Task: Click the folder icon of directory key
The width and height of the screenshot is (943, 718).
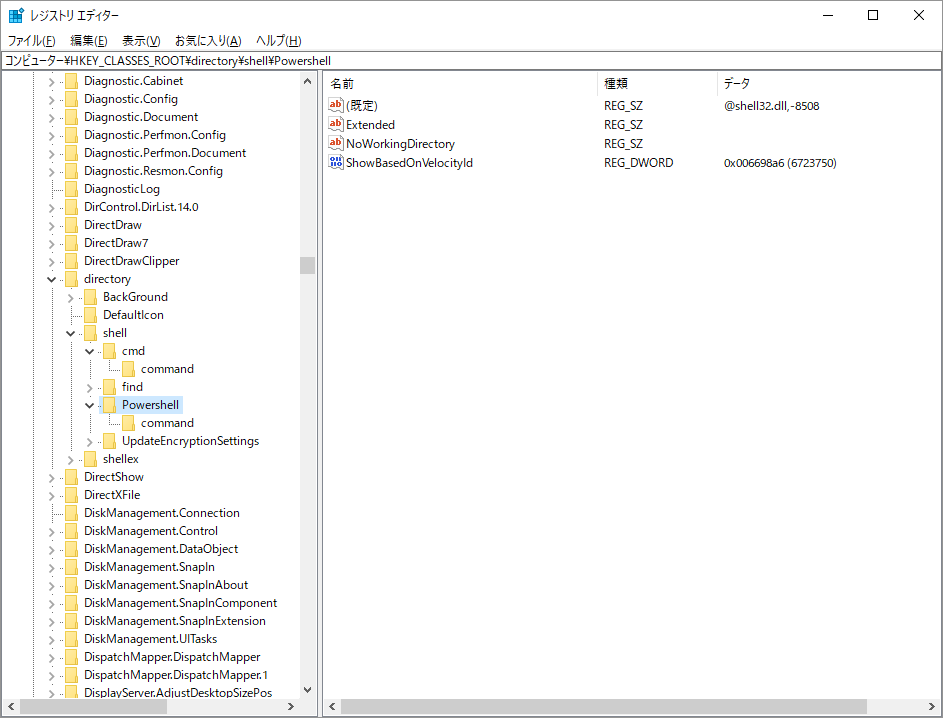Action: click(72, 279)
